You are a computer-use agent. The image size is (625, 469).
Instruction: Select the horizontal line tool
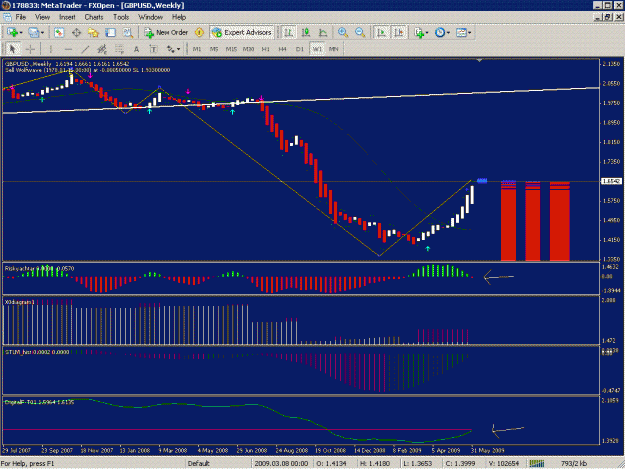[68, 49]
